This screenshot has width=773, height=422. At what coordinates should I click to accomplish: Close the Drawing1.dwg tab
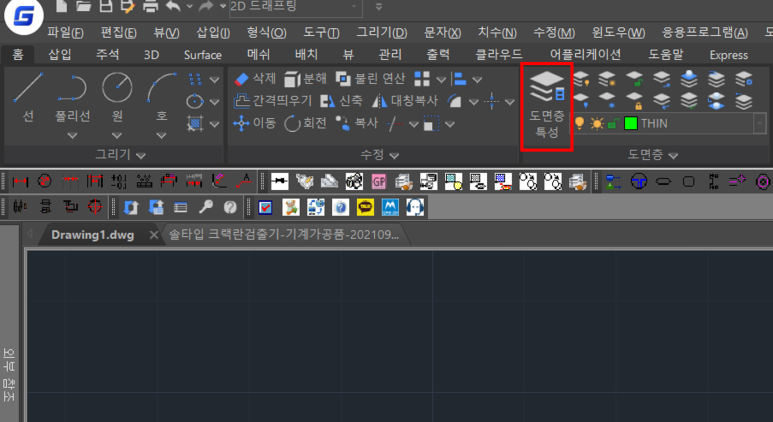[154, 235]
